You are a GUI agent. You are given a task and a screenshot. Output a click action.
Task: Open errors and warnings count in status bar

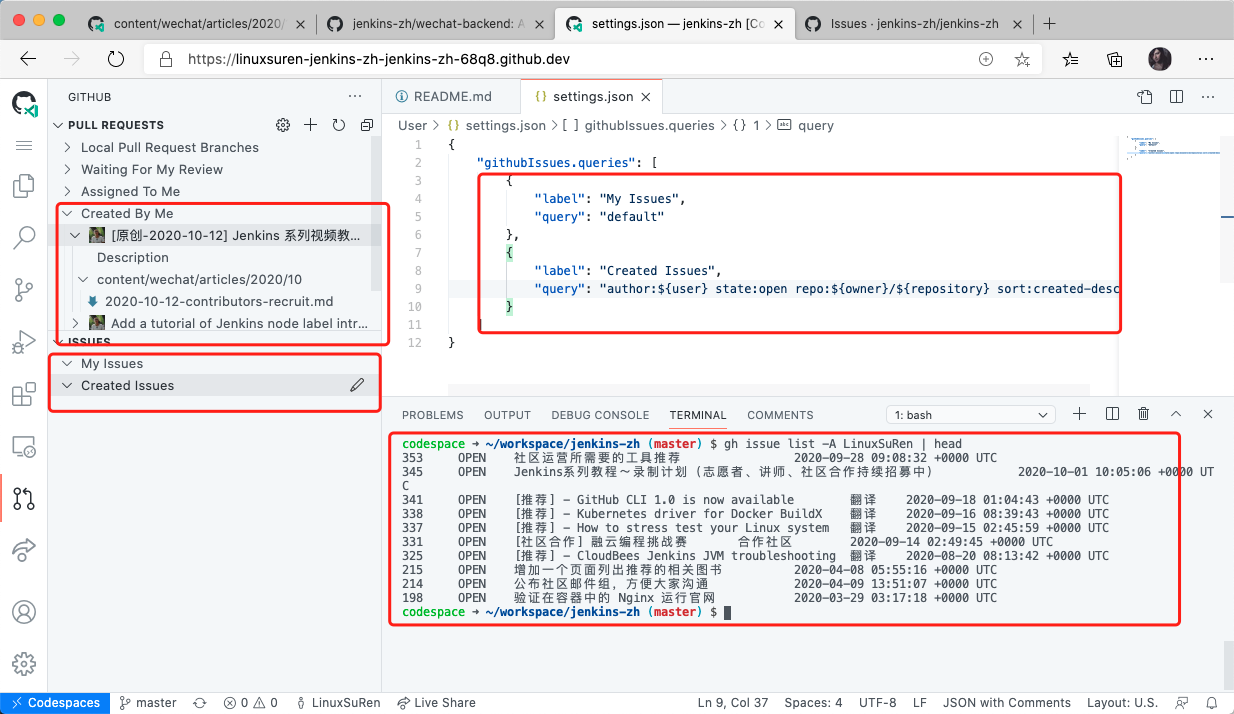[x=250, y=703]
